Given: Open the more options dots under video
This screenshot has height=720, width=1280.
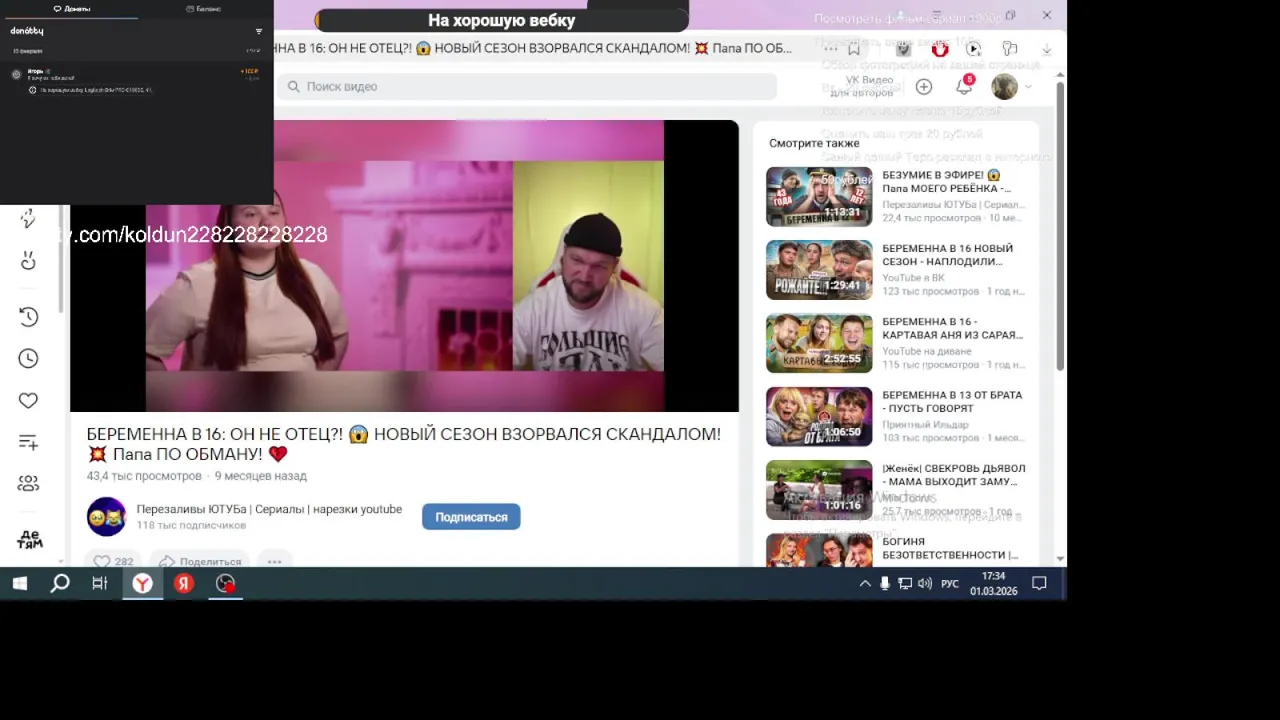Looking at the screenshot, I should (x=274, y=561).
